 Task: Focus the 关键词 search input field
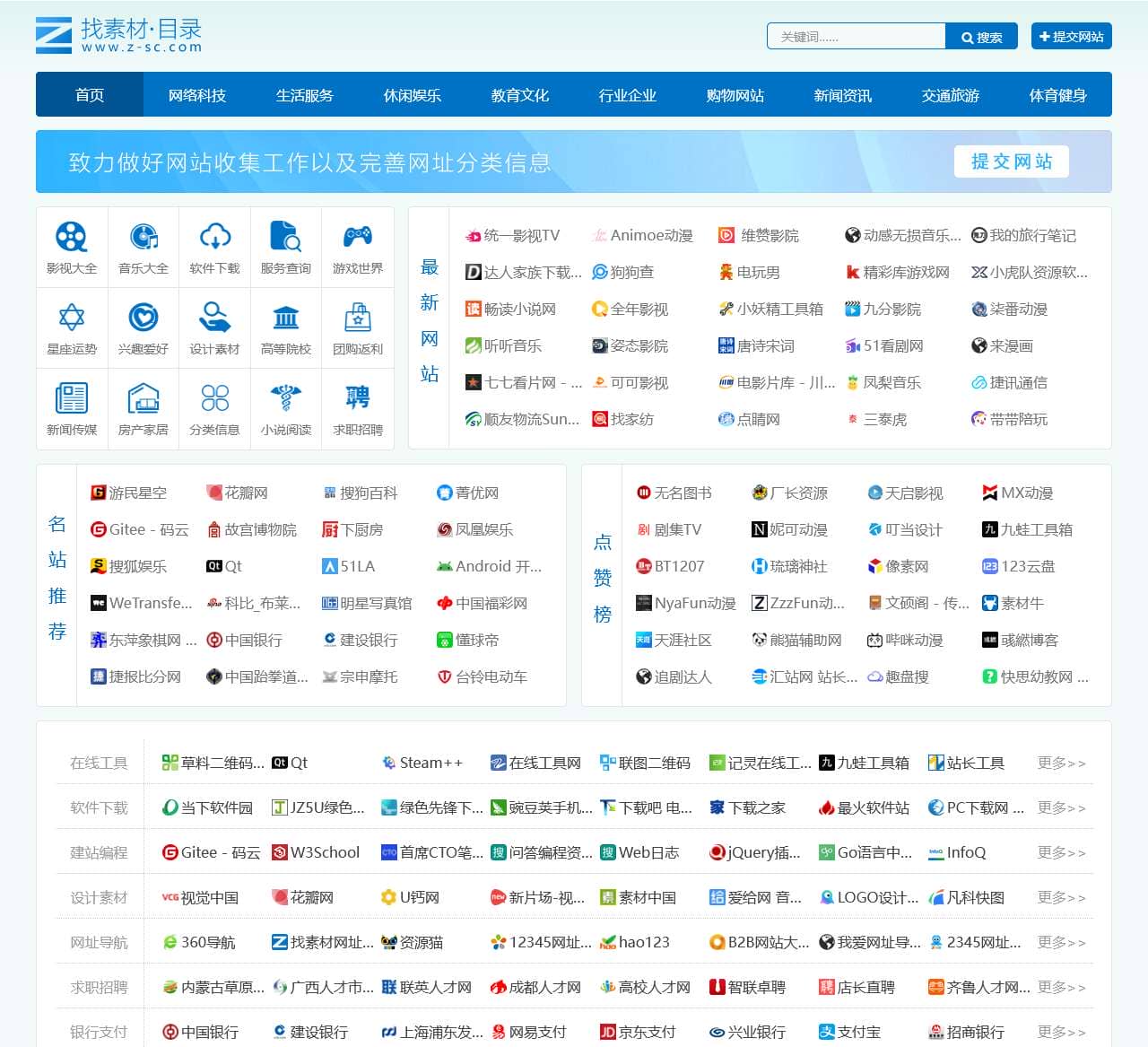[857, 37]
